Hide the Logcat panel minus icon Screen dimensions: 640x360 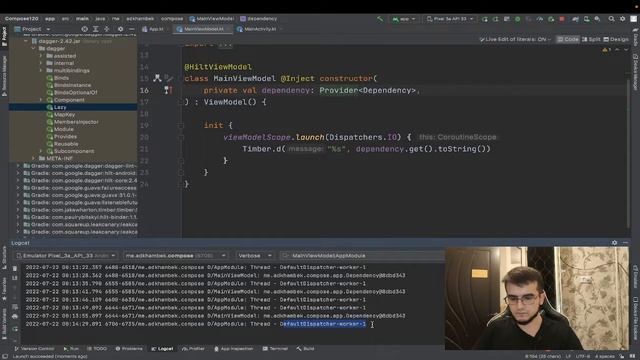coord(625,242)
